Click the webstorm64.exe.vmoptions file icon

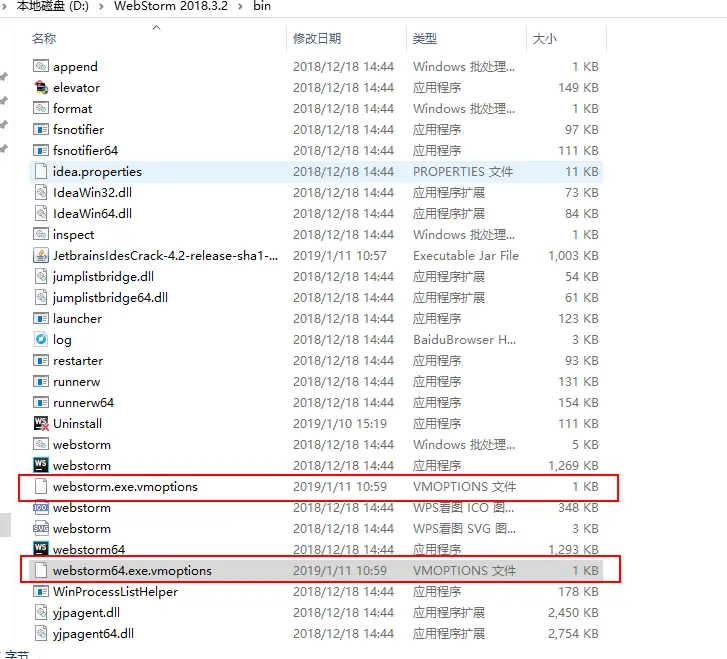[41, 570]
